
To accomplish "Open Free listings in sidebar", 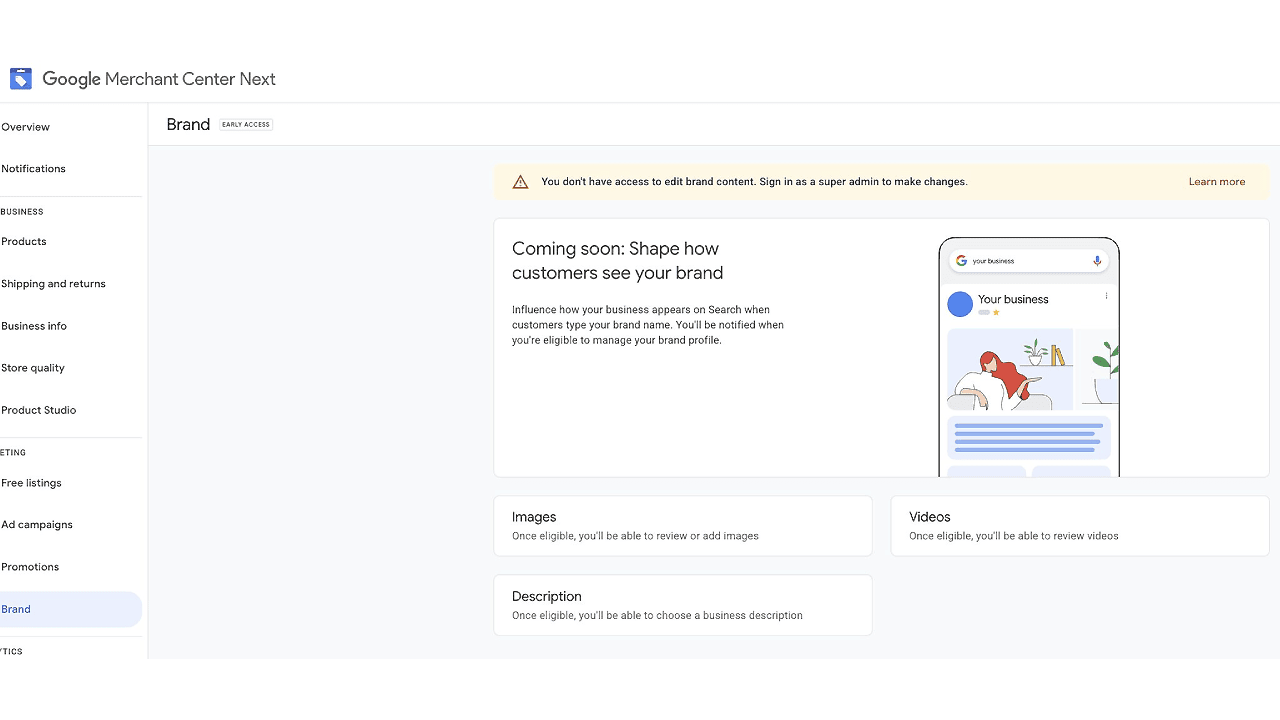I will [32, 483].
